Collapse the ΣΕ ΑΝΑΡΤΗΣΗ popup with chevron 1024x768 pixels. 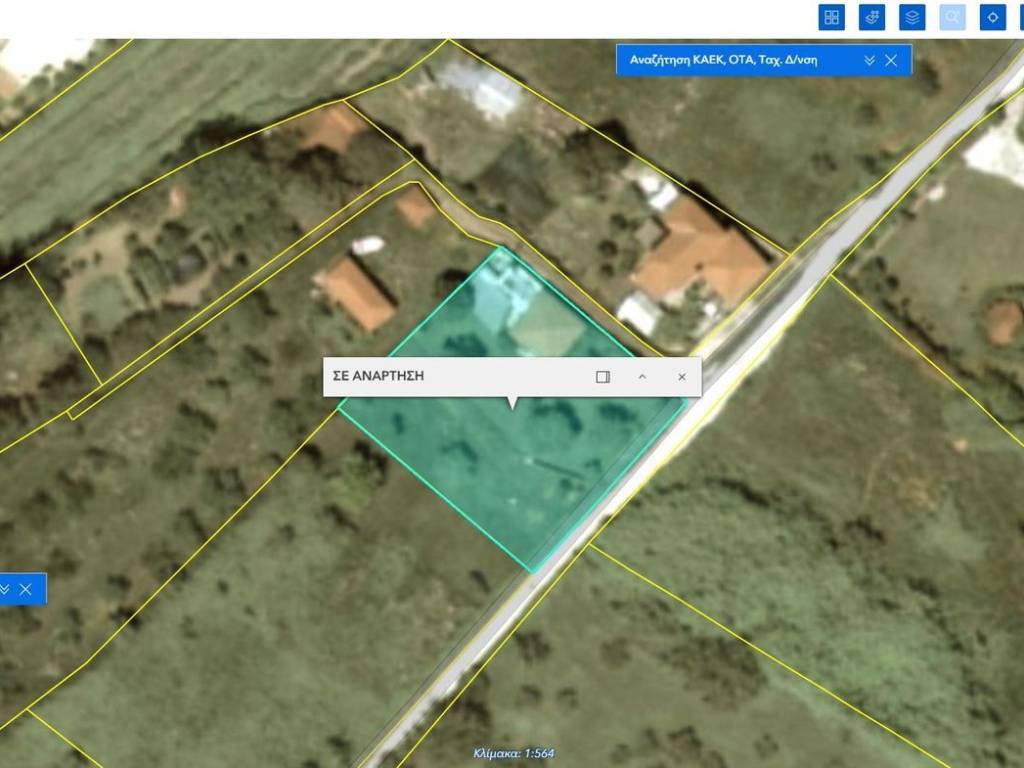[642, 377]
